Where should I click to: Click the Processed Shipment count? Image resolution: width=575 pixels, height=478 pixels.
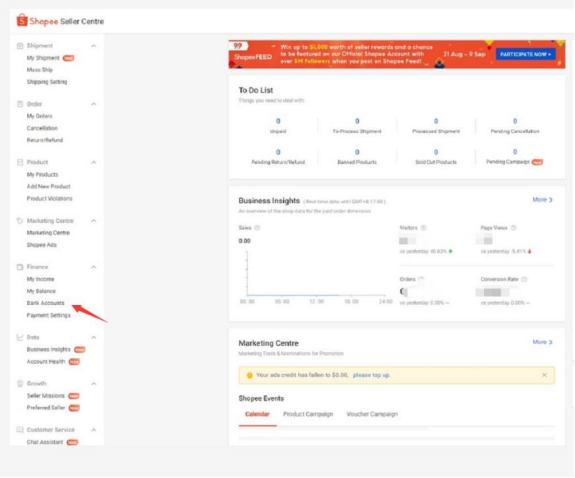436,121
